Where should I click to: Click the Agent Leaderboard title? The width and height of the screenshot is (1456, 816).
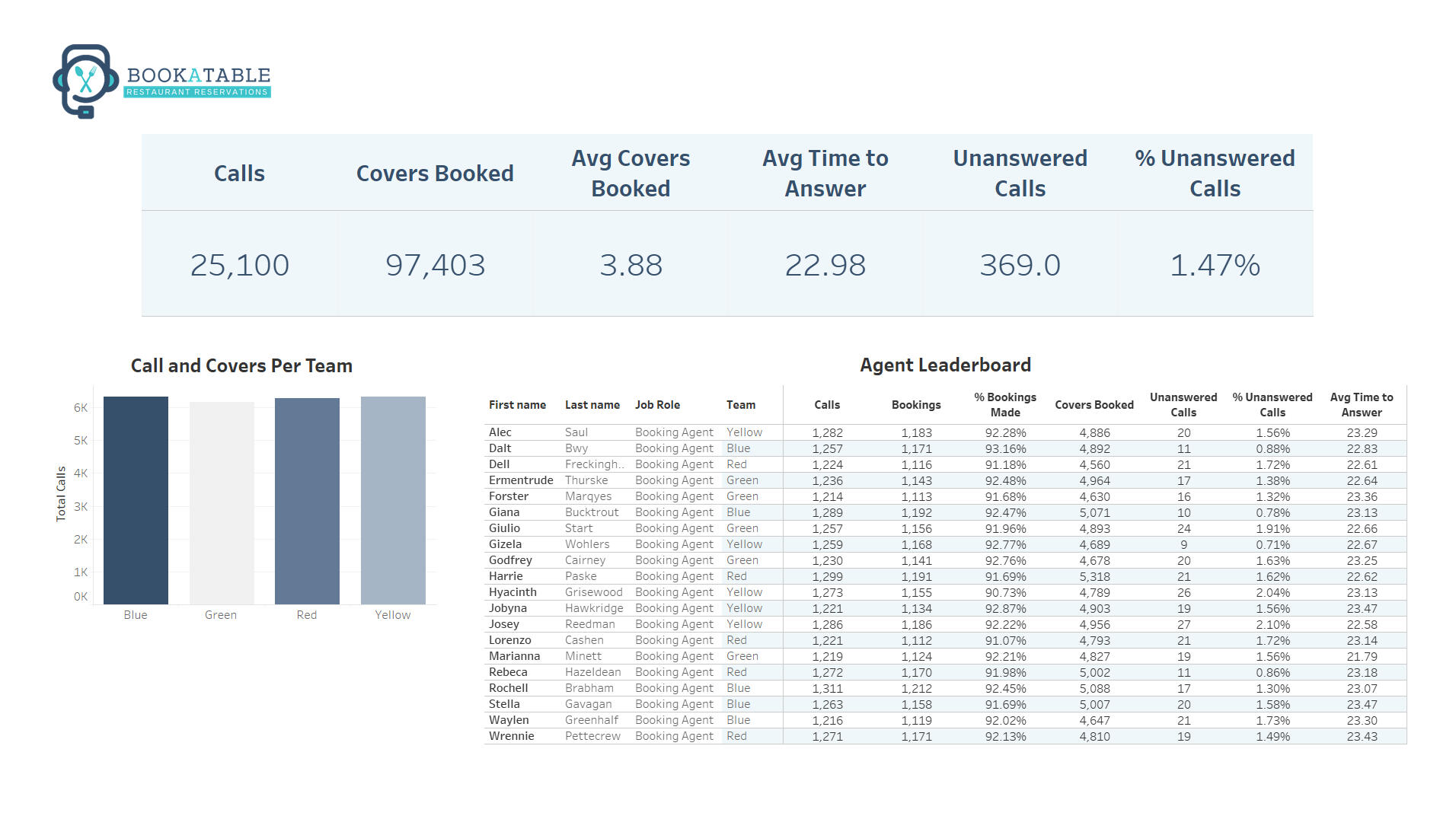pyautogui.click(x=944, y=365)
